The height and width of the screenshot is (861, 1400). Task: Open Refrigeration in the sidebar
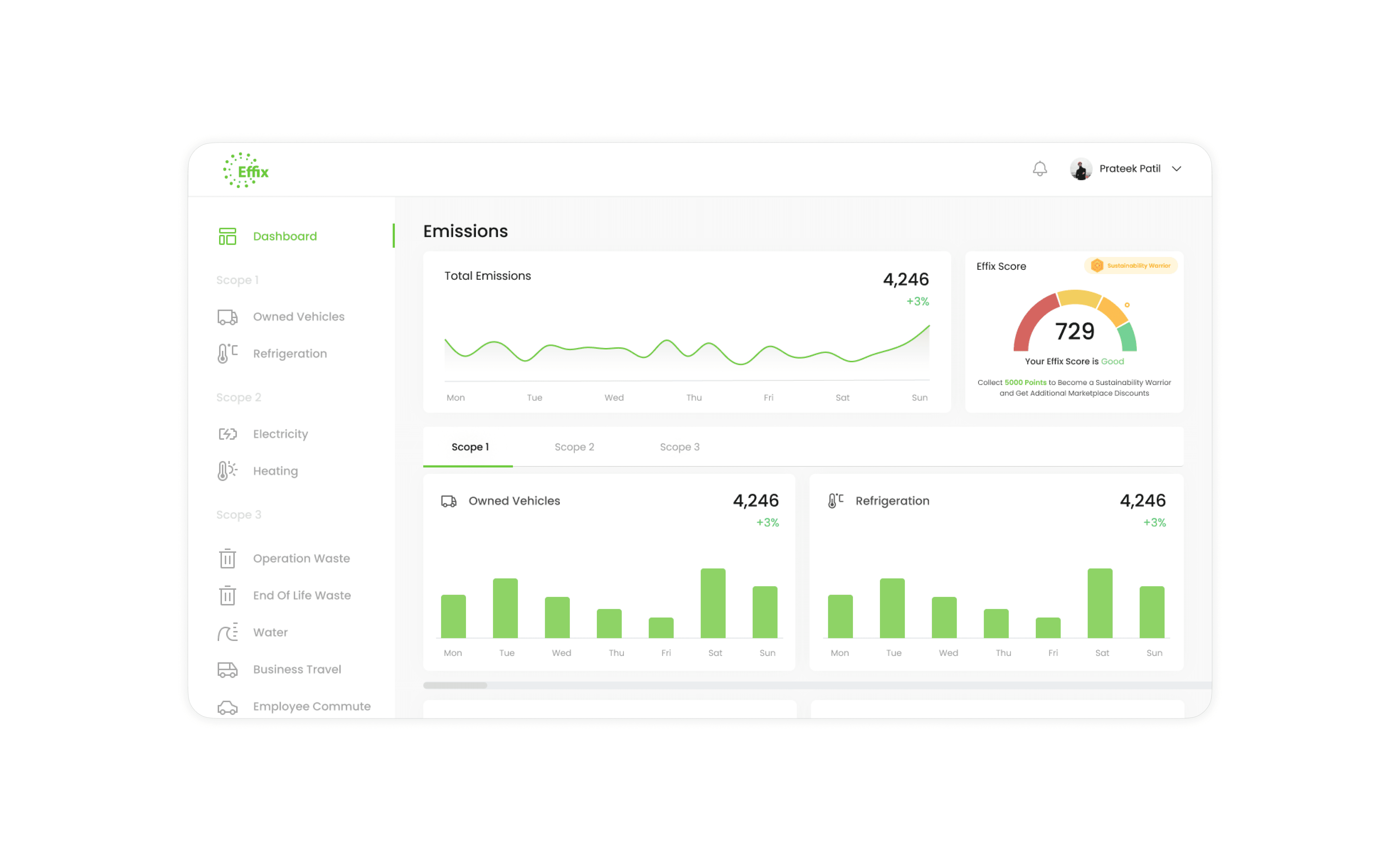(290, 354)
